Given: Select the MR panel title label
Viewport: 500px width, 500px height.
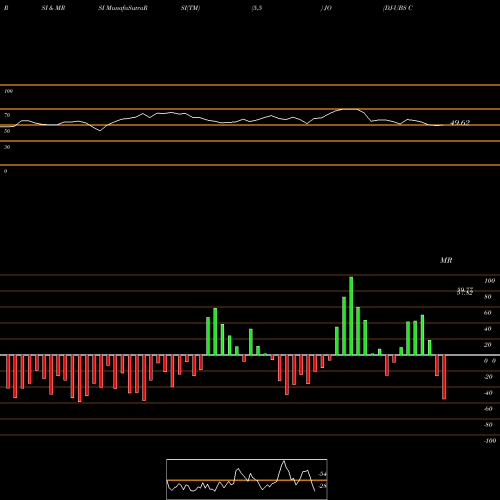Looking at the screenshot, I should [446, 260].
